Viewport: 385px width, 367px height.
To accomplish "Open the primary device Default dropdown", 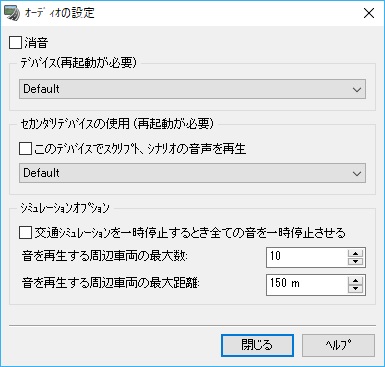I will (192, 89).
